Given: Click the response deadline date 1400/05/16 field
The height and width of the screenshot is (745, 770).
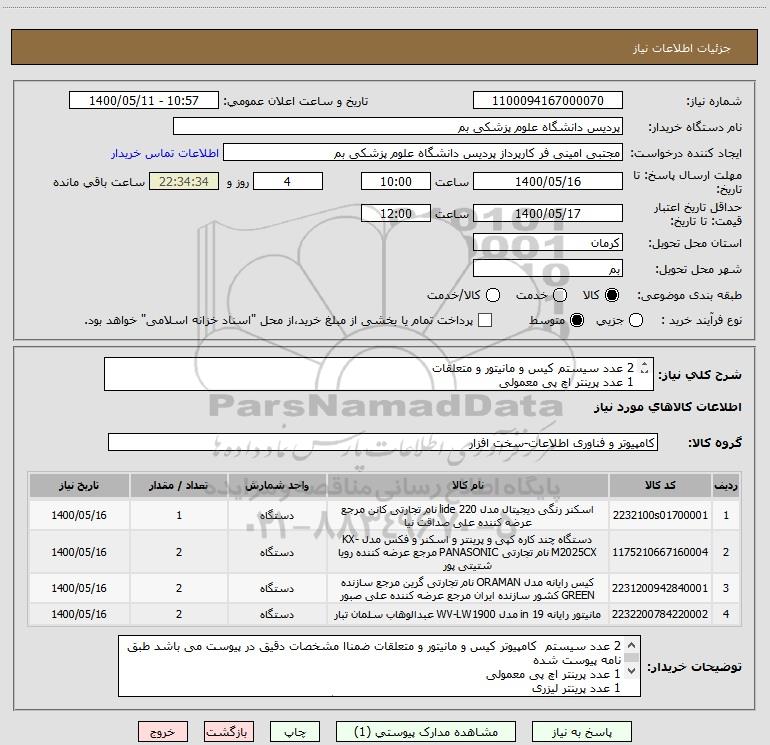Looking at the screenshot, I should pyautogui.click(x=548, y=181).
